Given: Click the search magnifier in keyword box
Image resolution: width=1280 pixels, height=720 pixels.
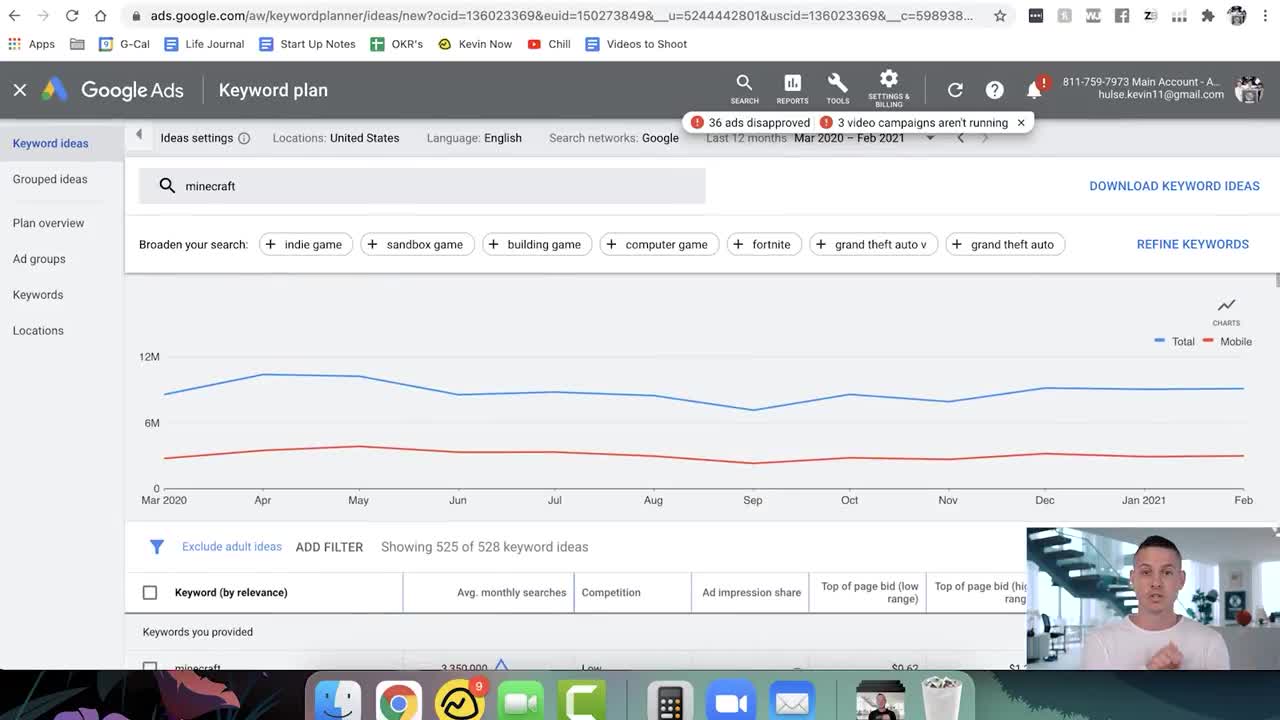Looking at the screenshot, I should click(167, 185).
